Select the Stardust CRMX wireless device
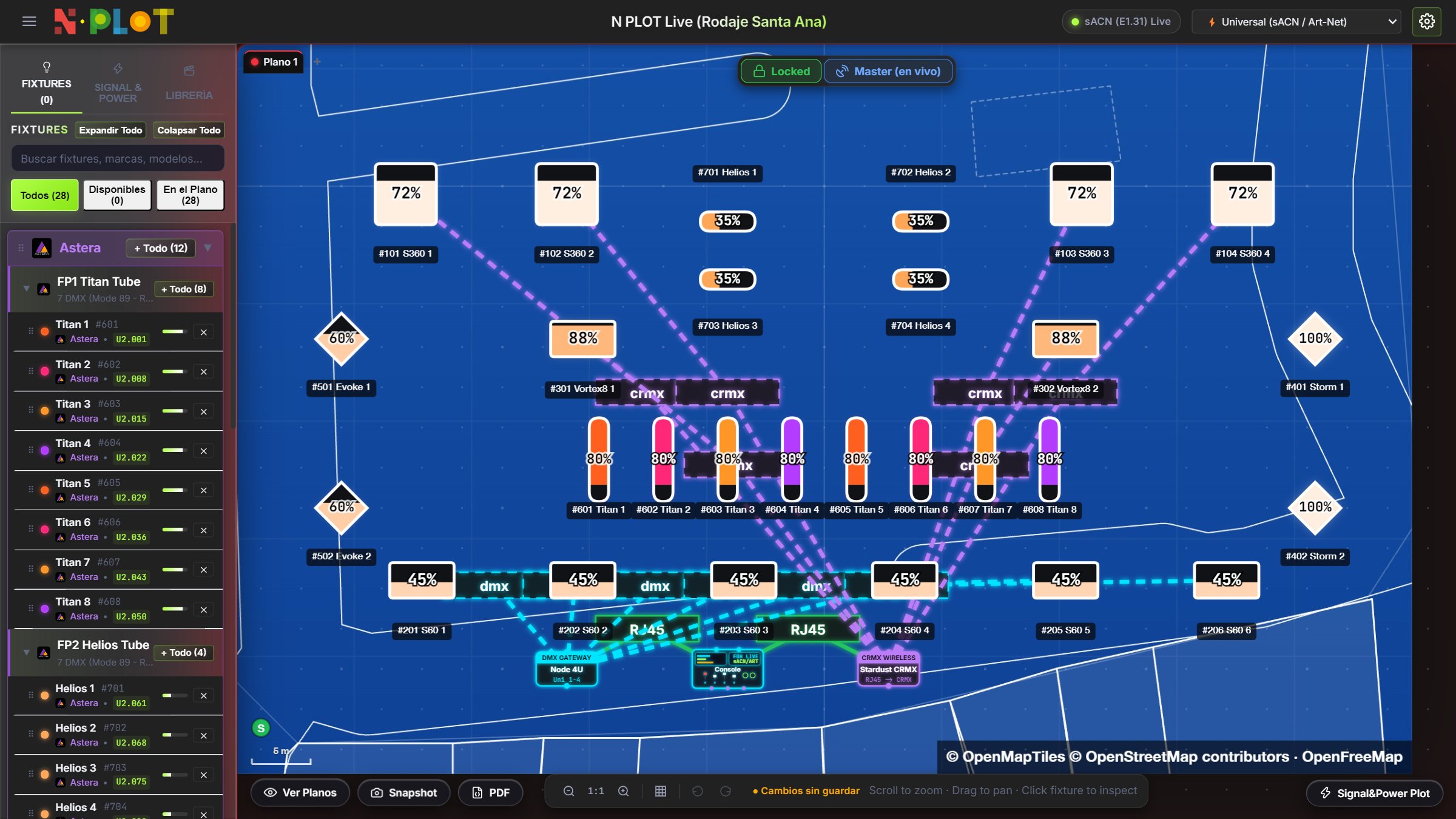Screen dimensions: 1456x819 click(888, 669)
